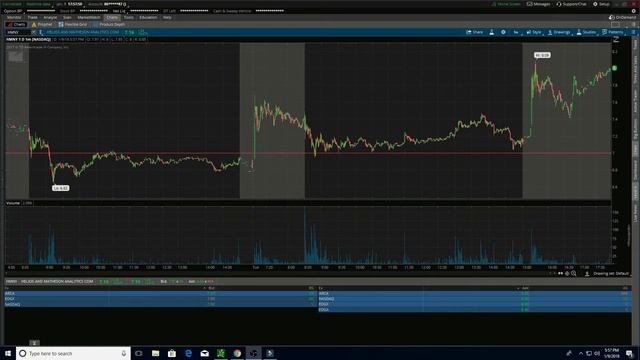Open the Studies dropdown
This screenshot has height=360, width=640.
[x=586, y=32]
